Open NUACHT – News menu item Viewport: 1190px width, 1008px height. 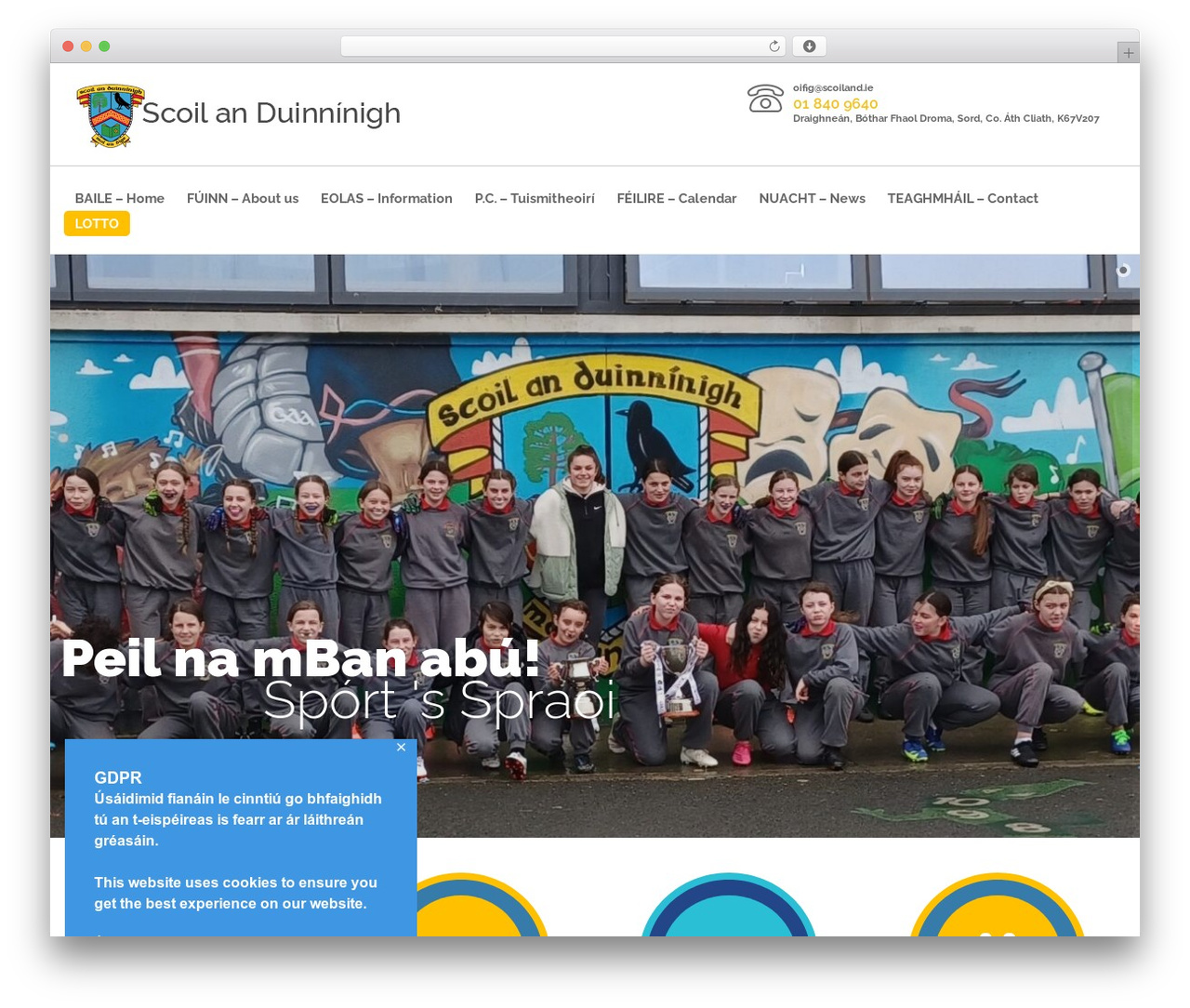click(812, 198)
